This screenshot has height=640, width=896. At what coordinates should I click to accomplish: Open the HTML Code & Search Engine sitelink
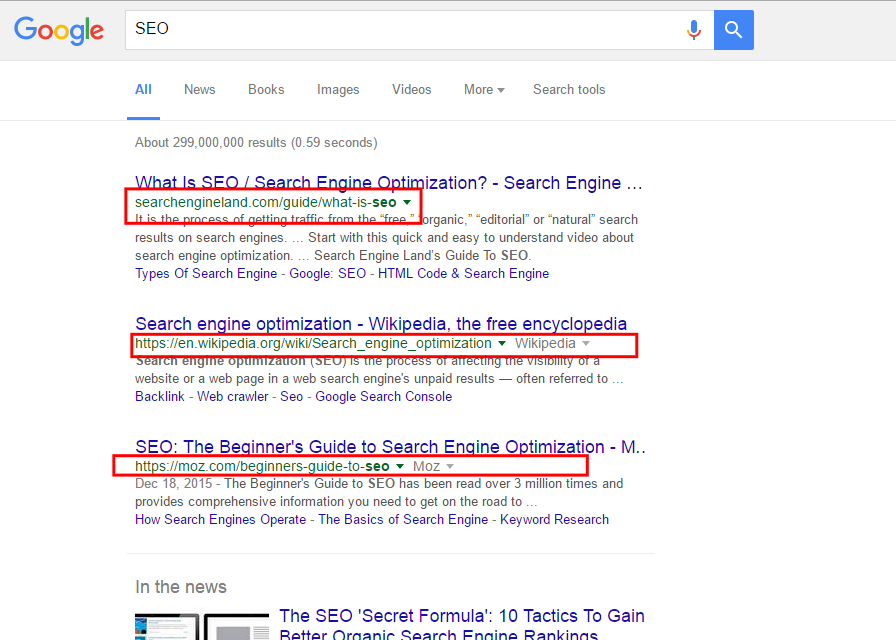coord(463,274)
